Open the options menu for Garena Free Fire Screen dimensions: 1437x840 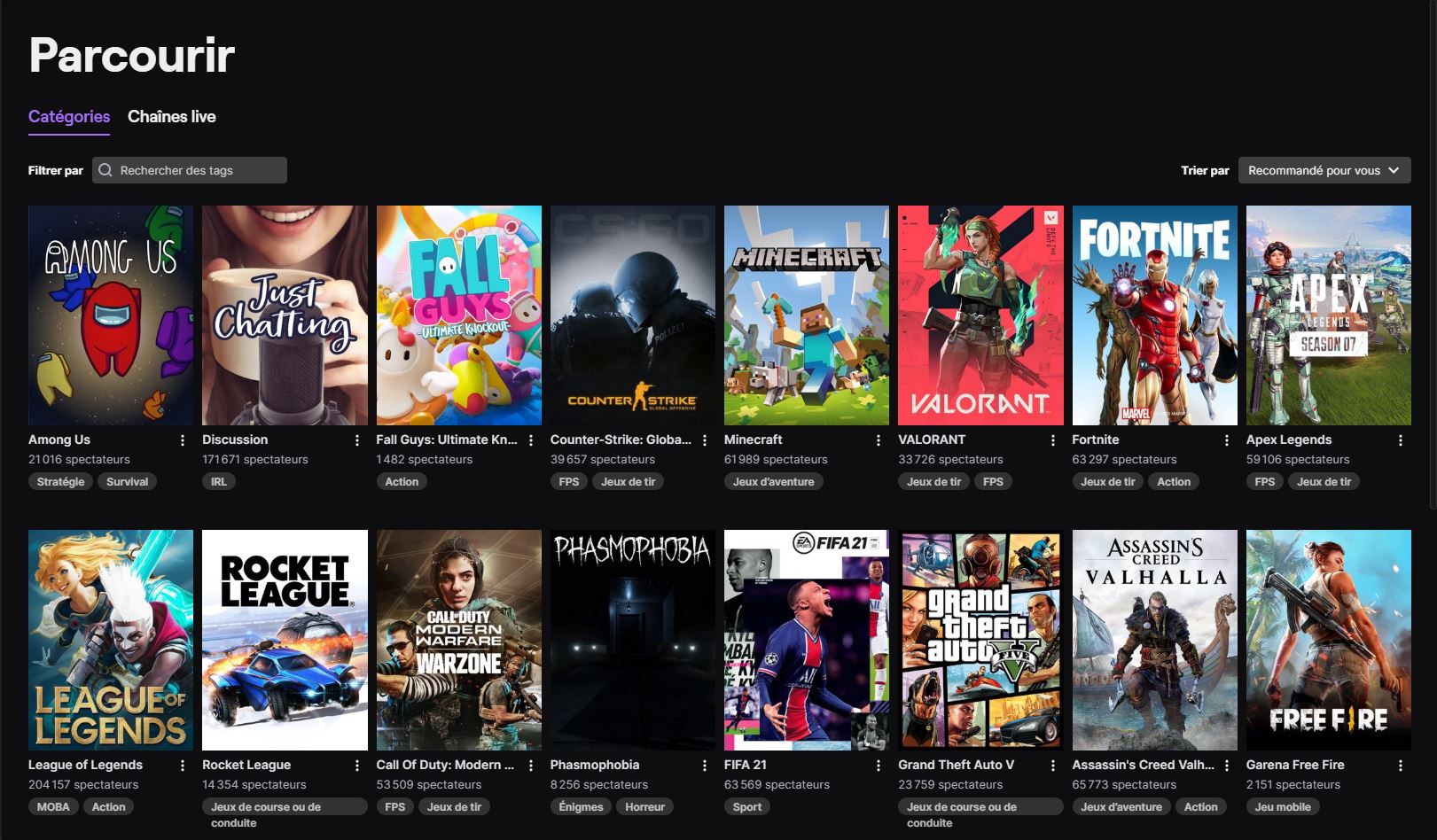1401,766
